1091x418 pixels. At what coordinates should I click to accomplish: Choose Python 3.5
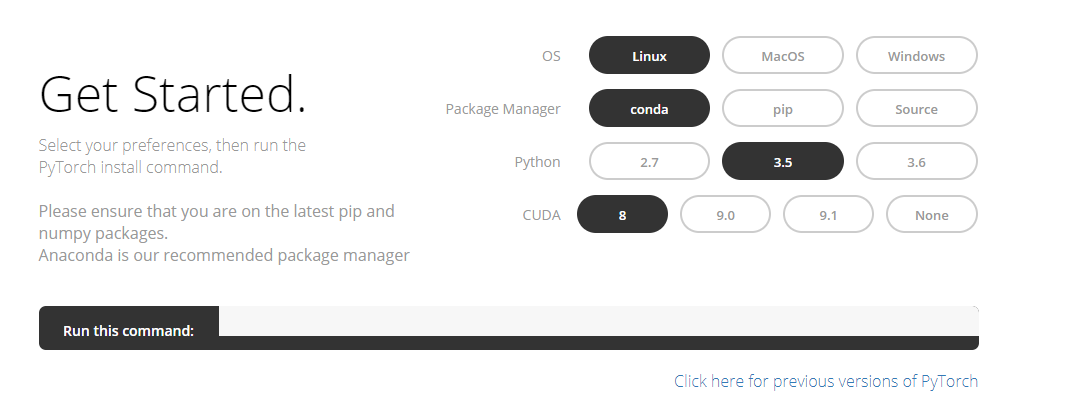click(x=783, y=161)
